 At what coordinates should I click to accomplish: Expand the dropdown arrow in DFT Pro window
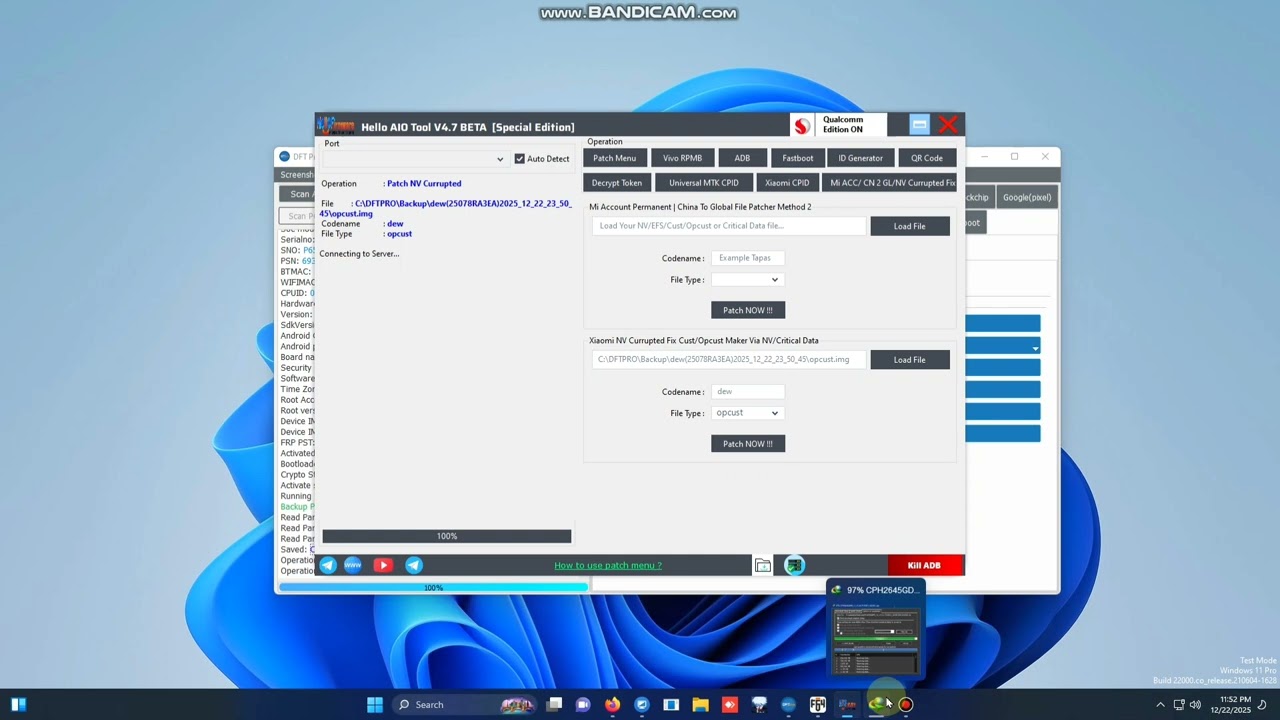click(1035, 348)
